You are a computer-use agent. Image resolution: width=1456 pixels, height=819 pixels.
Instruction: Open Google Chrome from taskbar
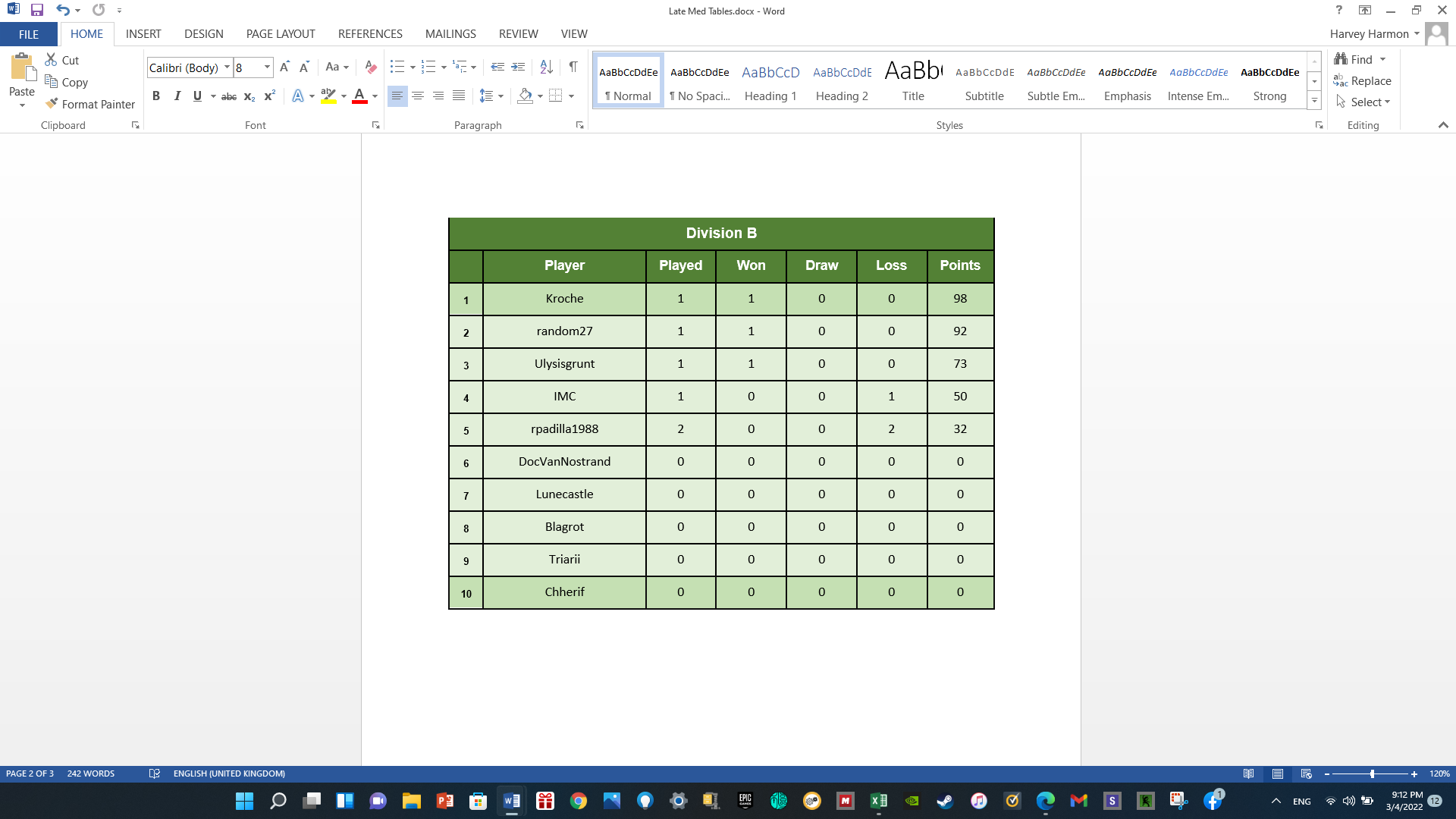[x=579, y=801]
